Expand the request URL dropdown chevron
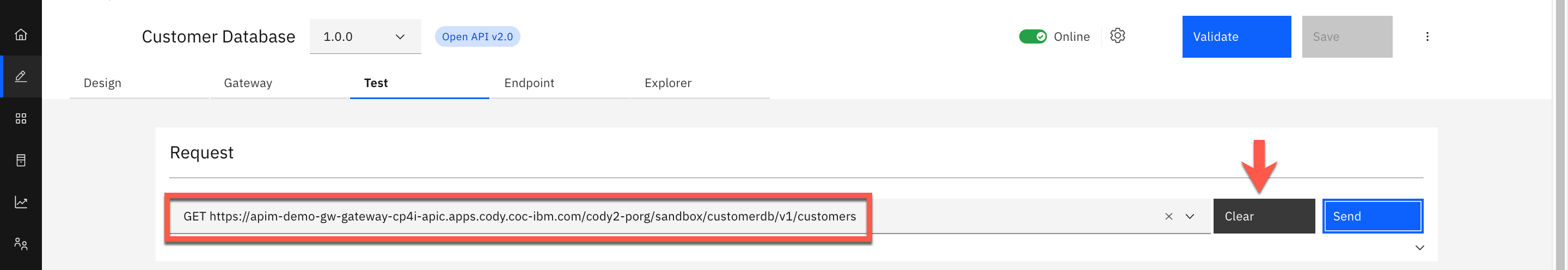 [x=1190, y=217]
